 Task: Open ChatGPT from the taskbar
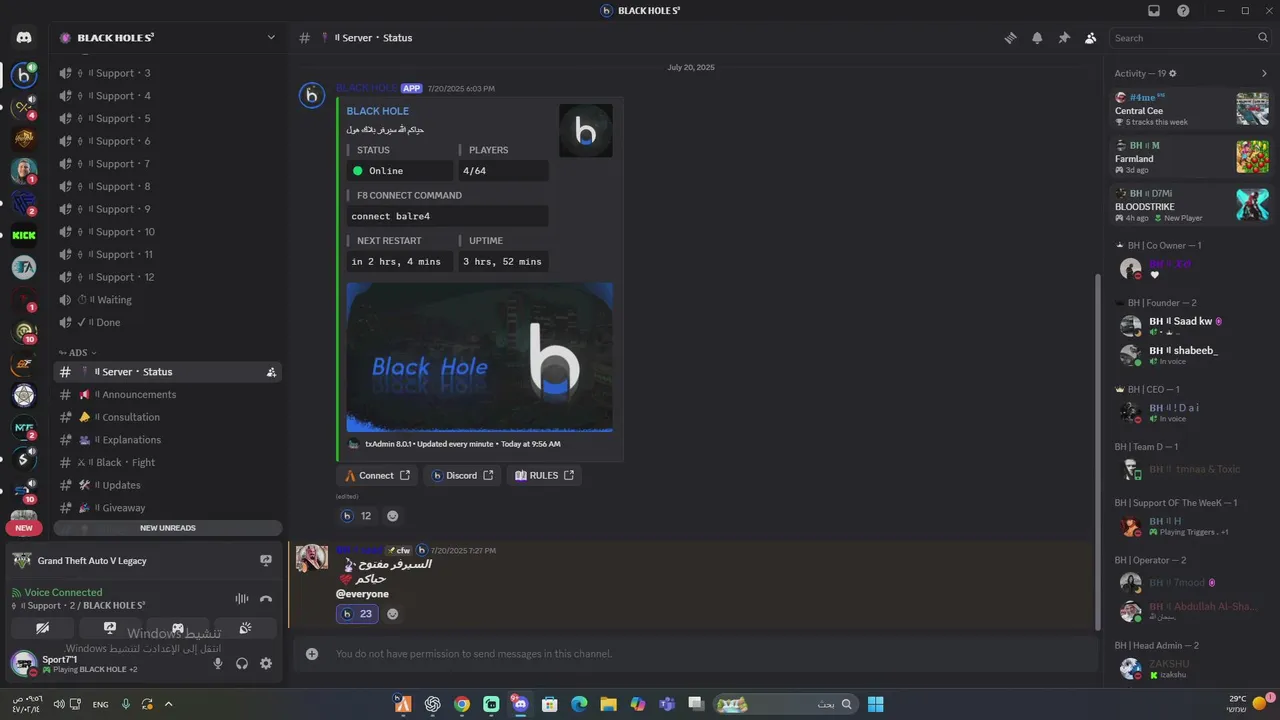pos(433,704)
